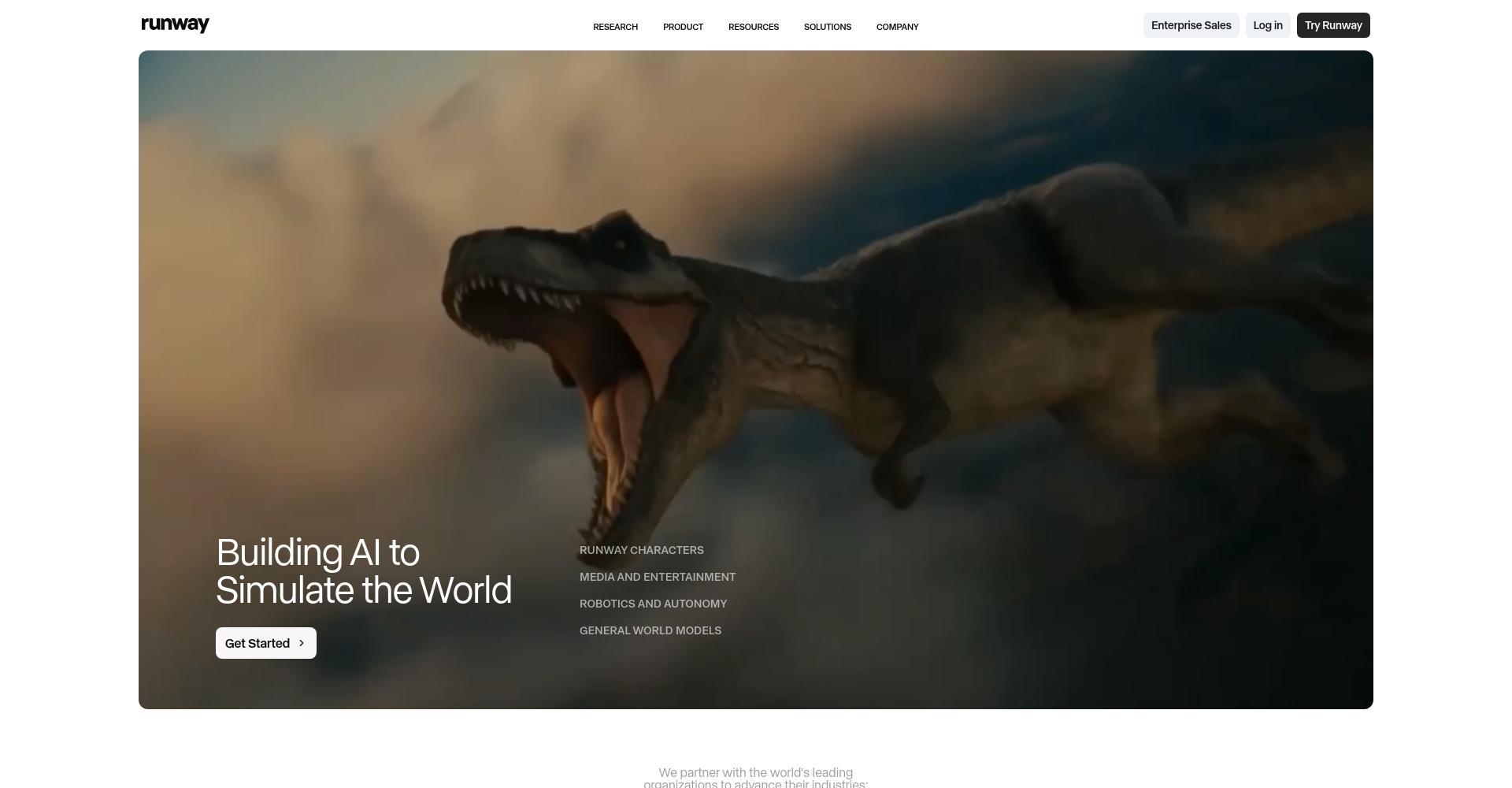Viewport: 1512px width, 788px height.
Task: Open the Company menu item
Action: tap(897, 27)
